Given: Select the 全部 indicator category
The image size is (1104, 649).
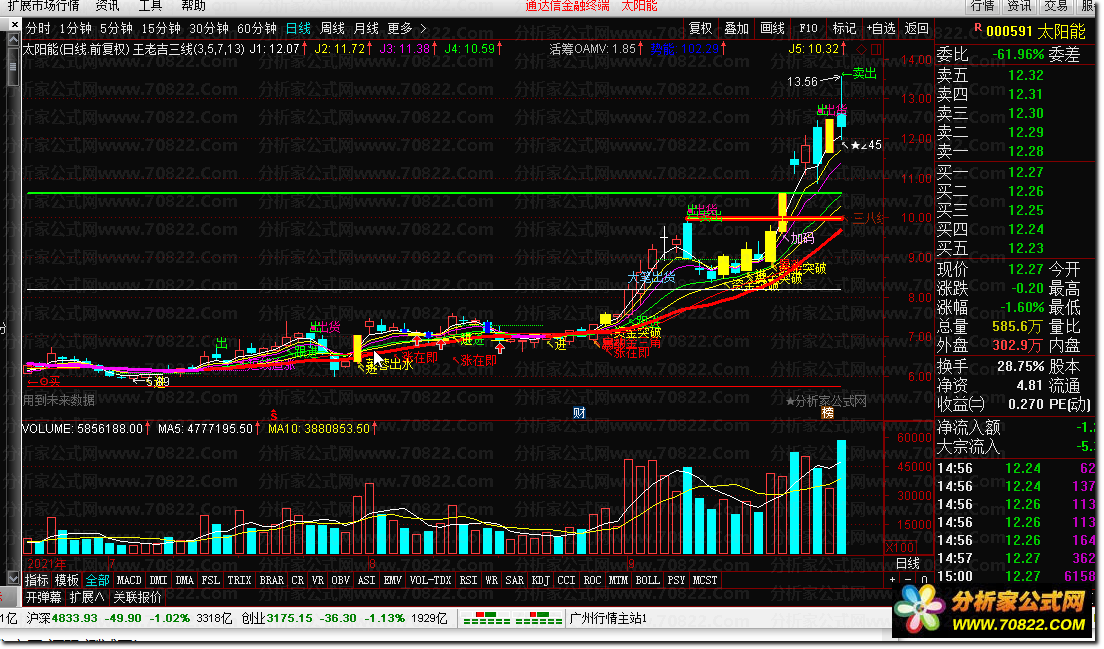Looking at the screenshot, I should [x=98, y=580].
